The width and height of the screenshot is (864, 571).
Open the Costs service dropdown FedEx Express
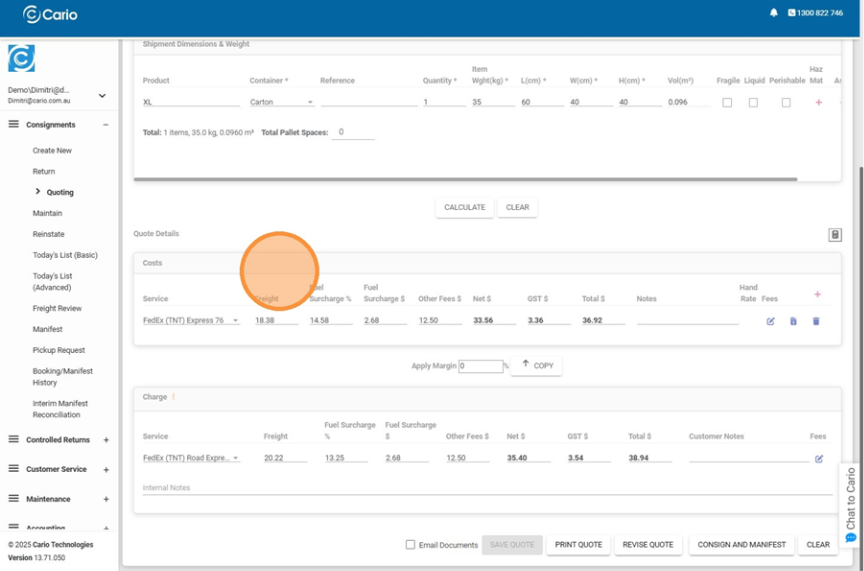pos(191,321)
